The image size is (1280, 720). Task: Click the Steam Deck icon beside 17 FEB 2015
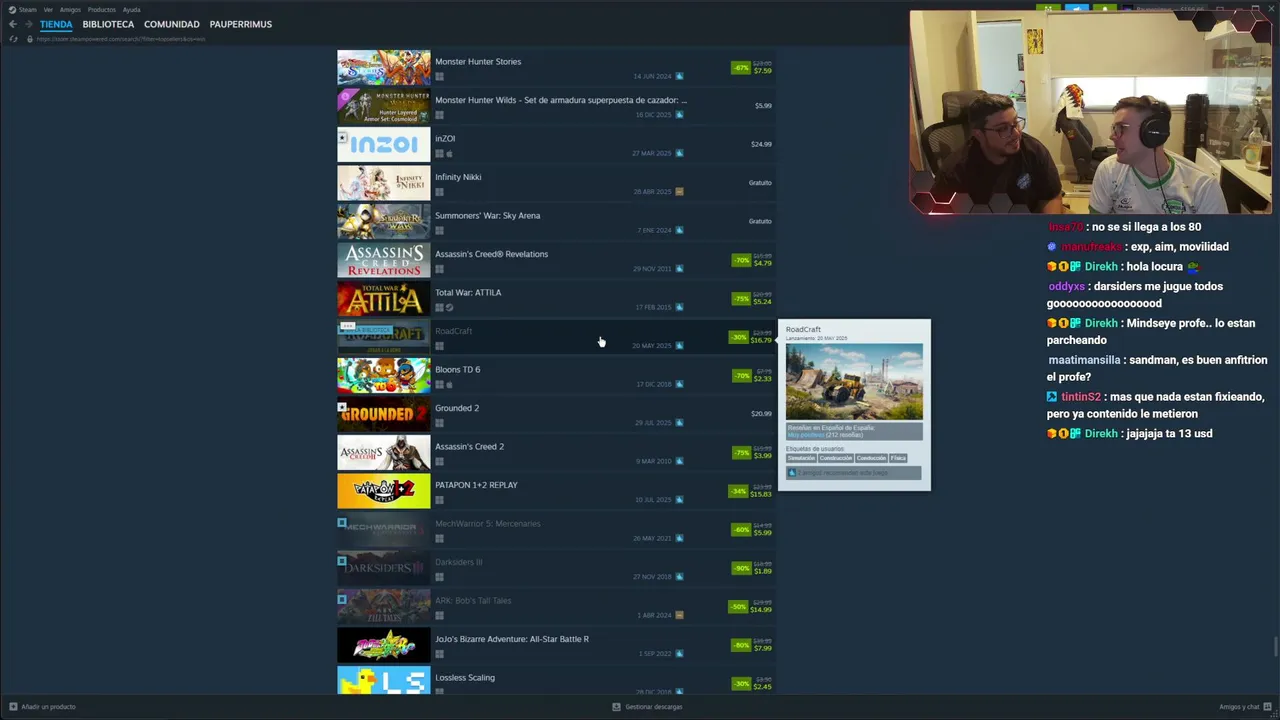coord(679,307)
